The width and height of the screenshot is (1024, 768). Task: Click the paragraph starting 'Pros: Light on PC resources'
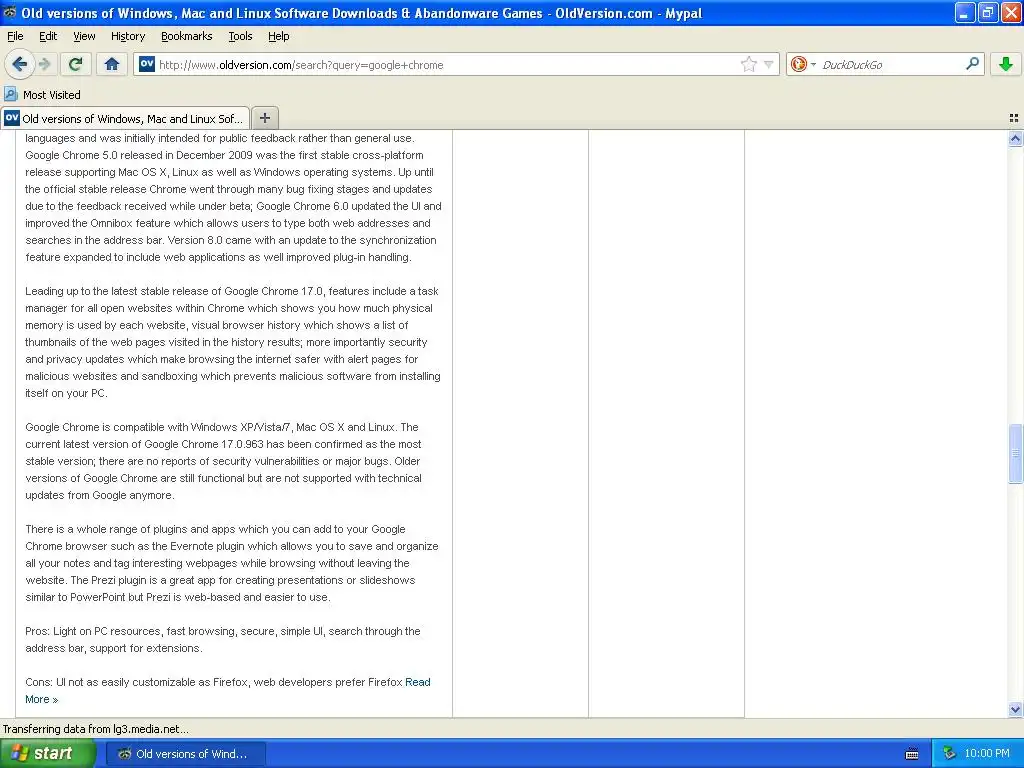click(x=223, y=639)
